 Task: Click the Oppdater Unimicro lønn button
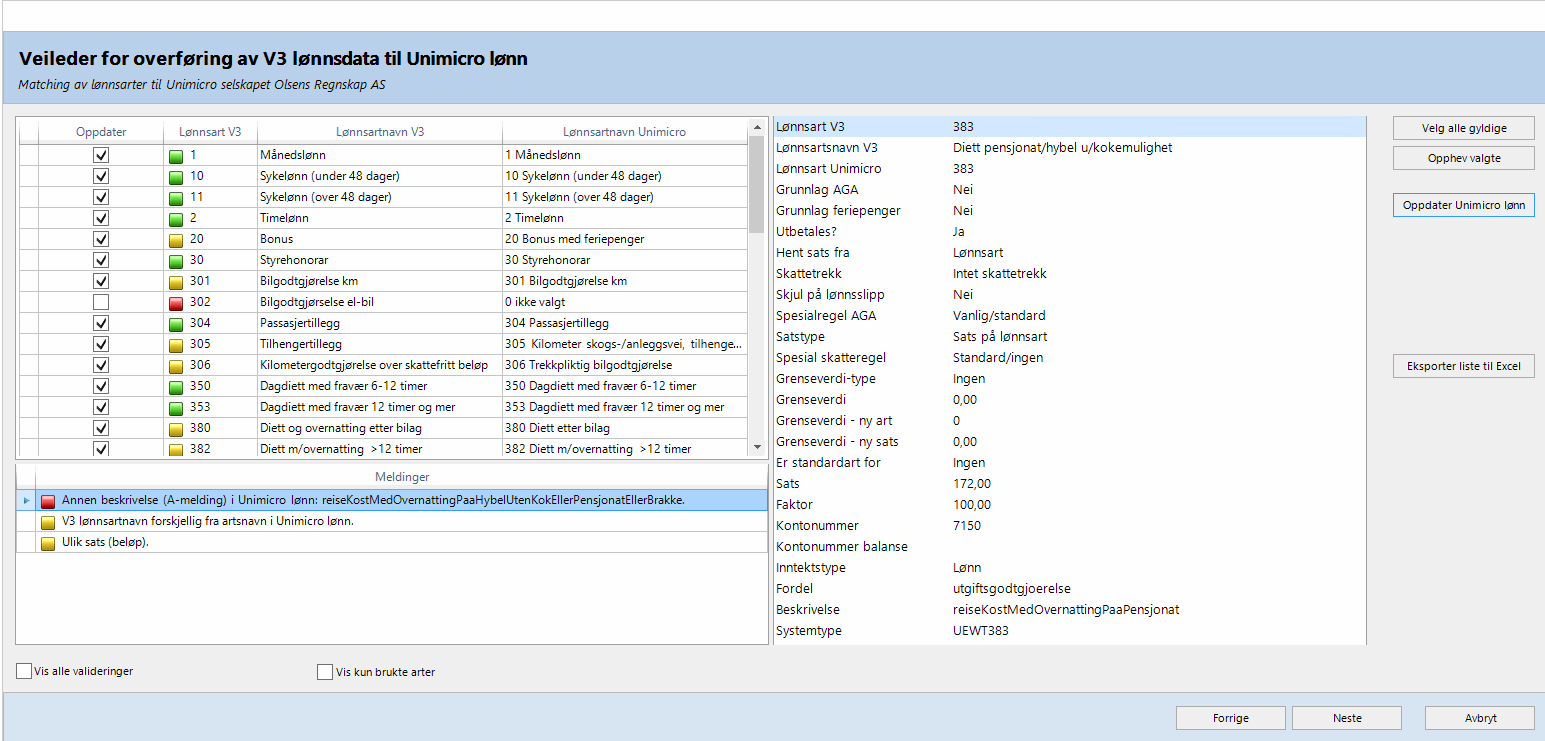click(1463, 205)
